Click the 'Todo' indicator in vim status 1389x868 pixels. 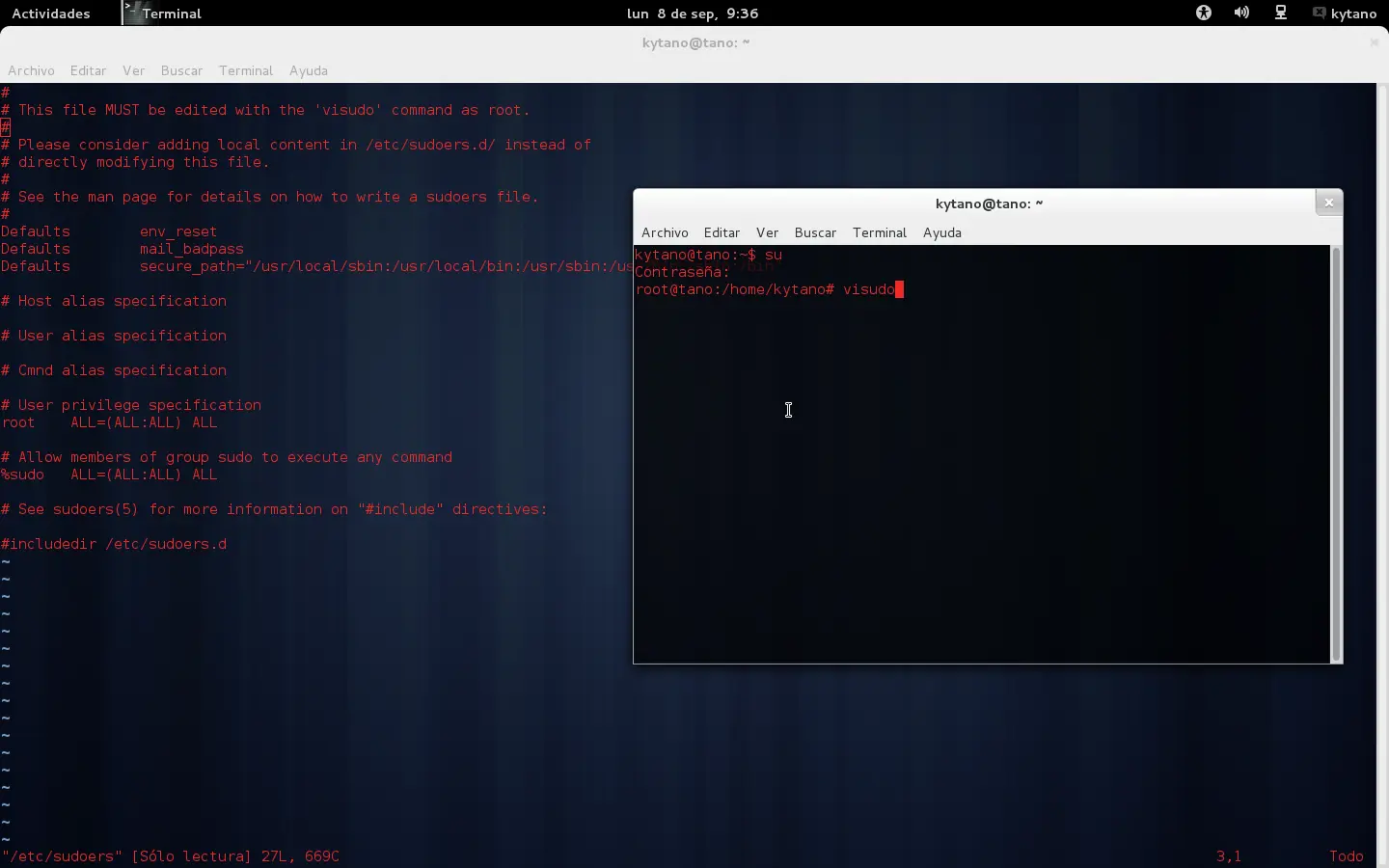1347,856
